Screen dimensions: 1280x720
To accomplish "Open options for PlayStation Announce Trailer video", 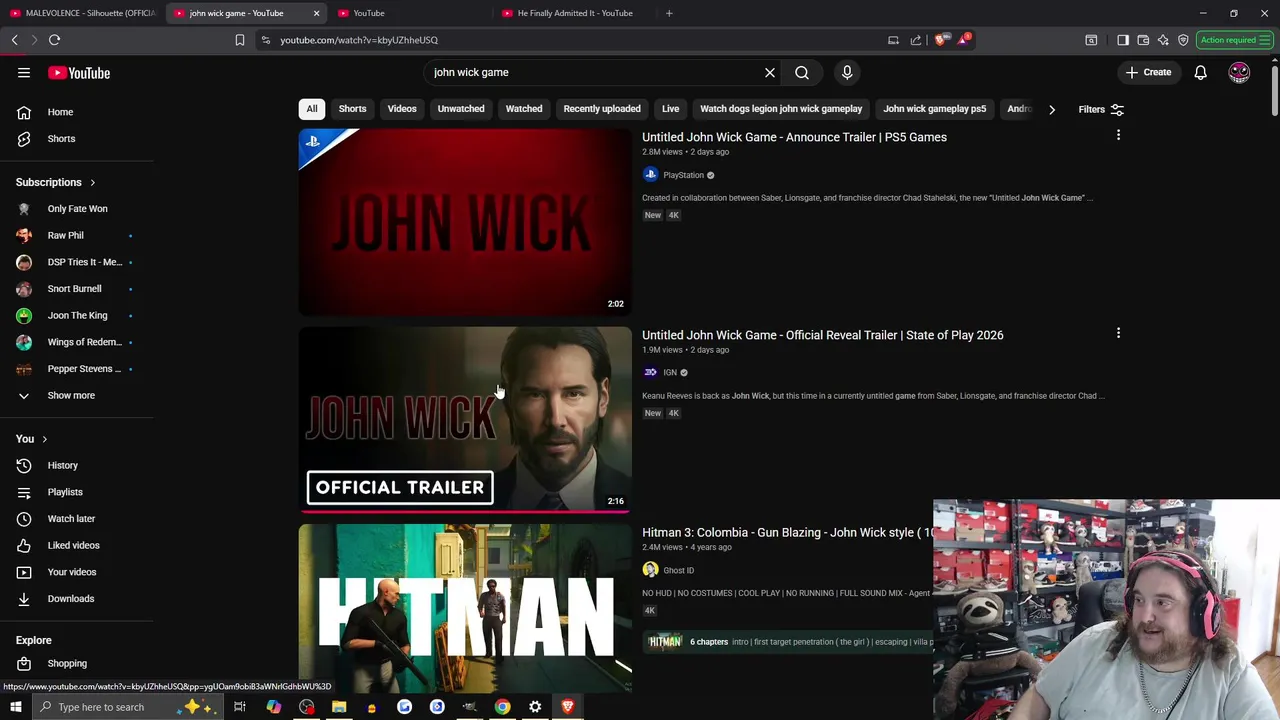I will pos(1118,135).
